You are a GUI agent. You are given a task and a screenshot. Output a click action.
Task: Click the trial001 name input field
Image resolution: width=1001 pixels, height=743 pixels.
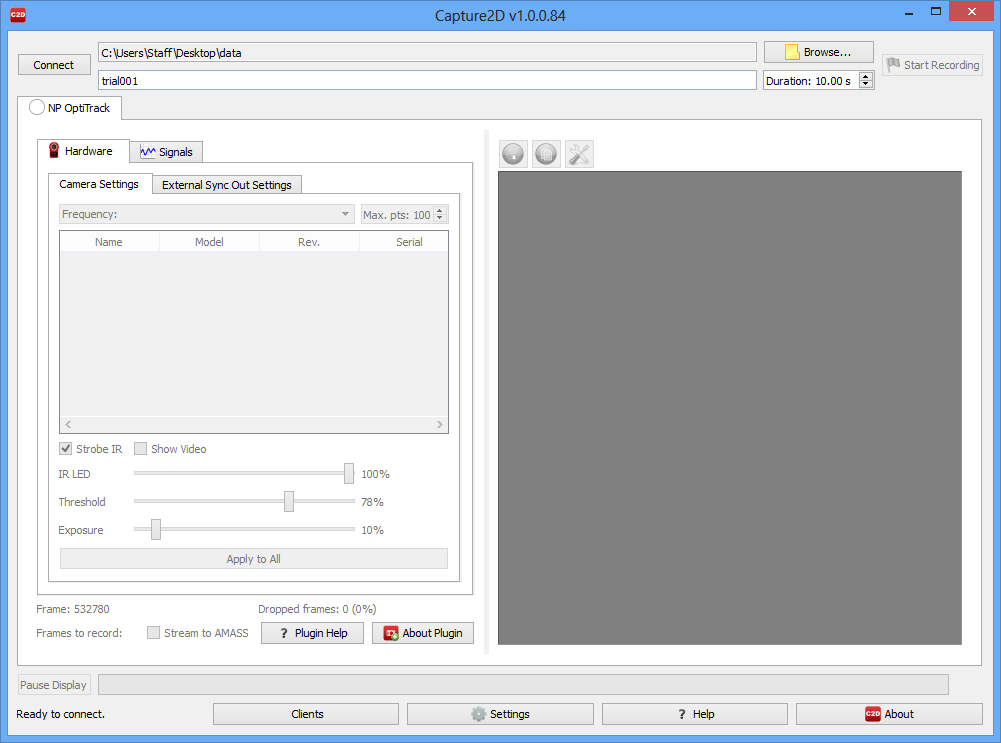tap(427, 80)
